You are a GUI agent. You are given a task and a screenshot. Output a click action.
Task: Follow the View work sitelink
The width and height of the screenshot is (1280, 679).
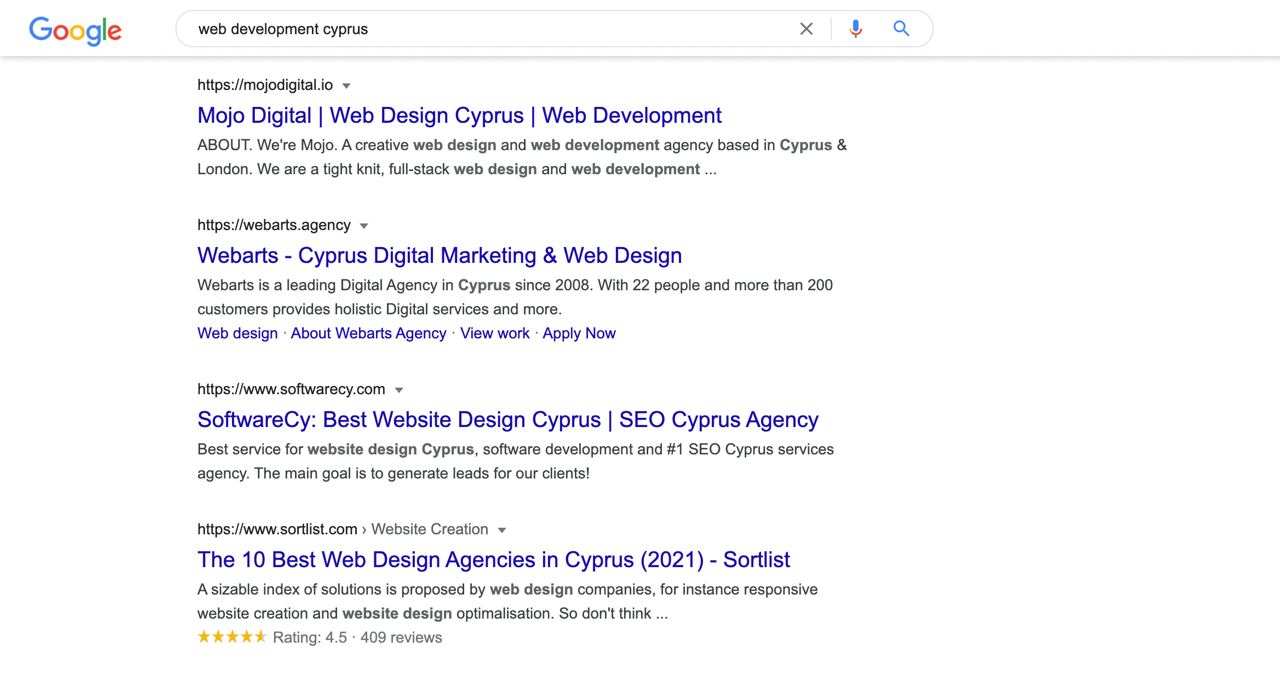point(495,333)
